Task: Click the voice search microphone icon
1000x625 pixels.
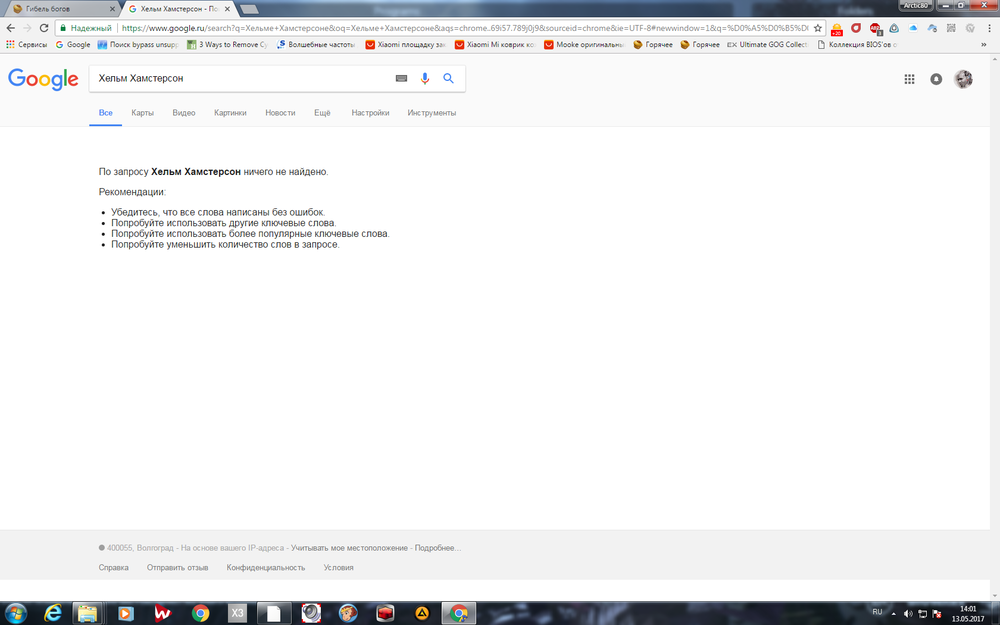Action: (425, 78)
